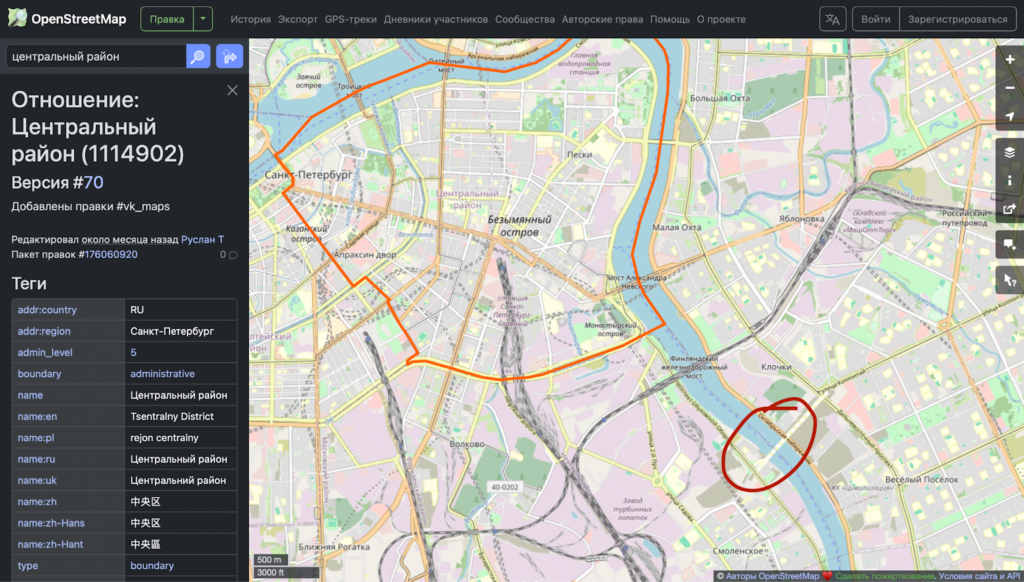Activate the query features tool
This screenshot has height=582, width=1024.
point(1010,280)
